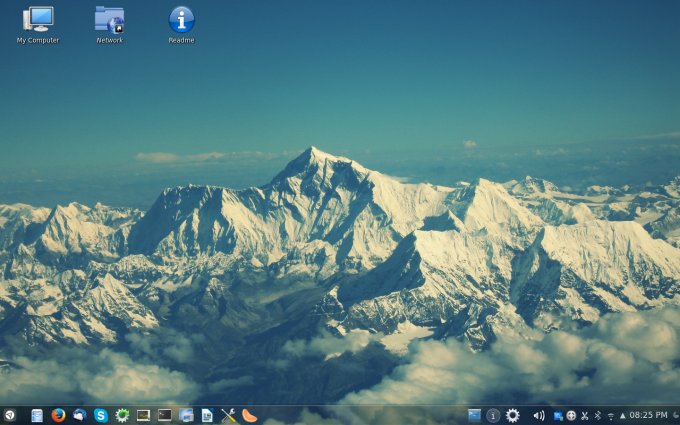
Task: Launch the LibreOffice document icon
Action: pos(207,415)
